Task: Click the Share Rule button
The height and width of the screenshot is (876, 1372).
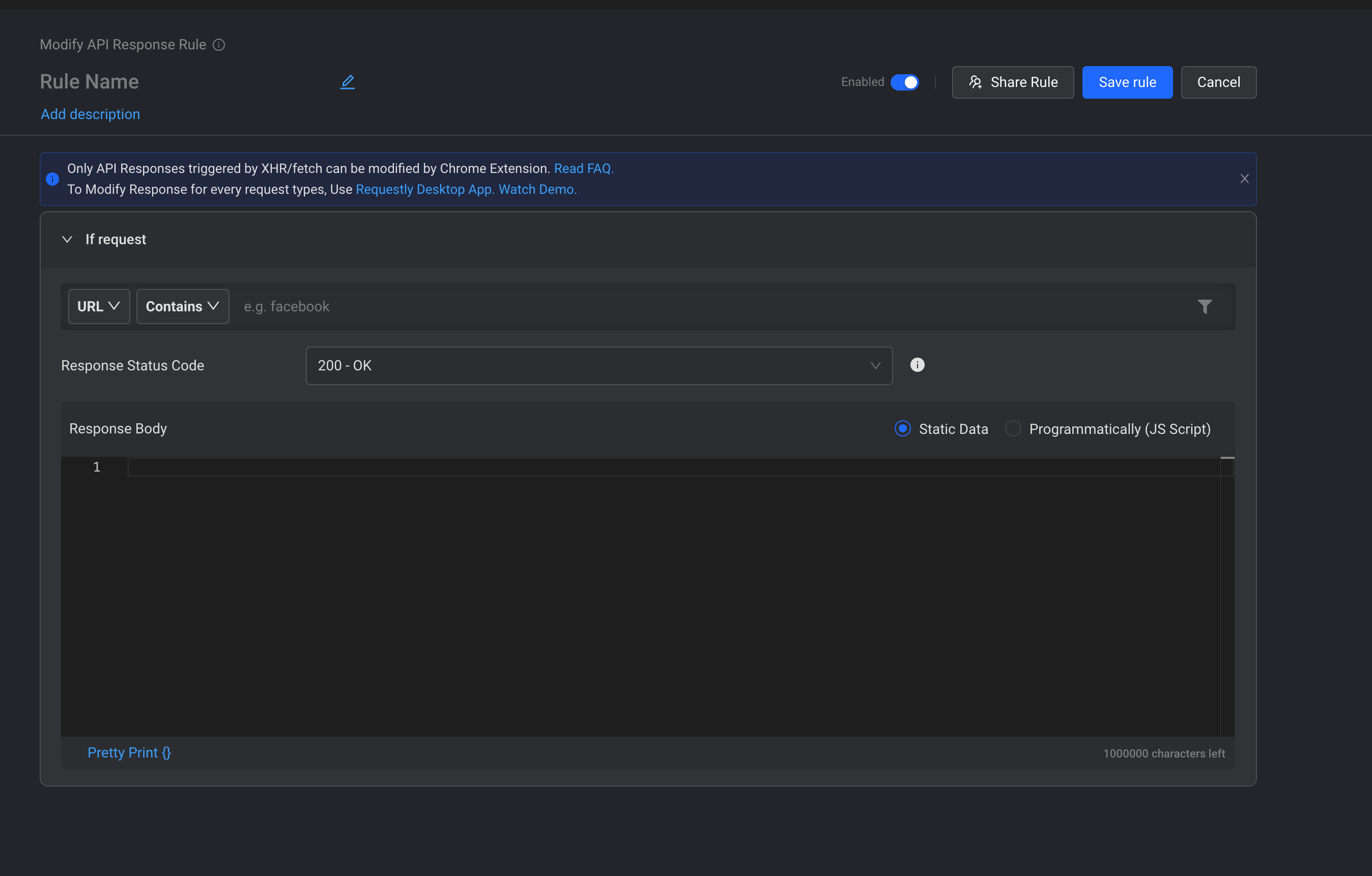Action: click(x=1013, y=82)
